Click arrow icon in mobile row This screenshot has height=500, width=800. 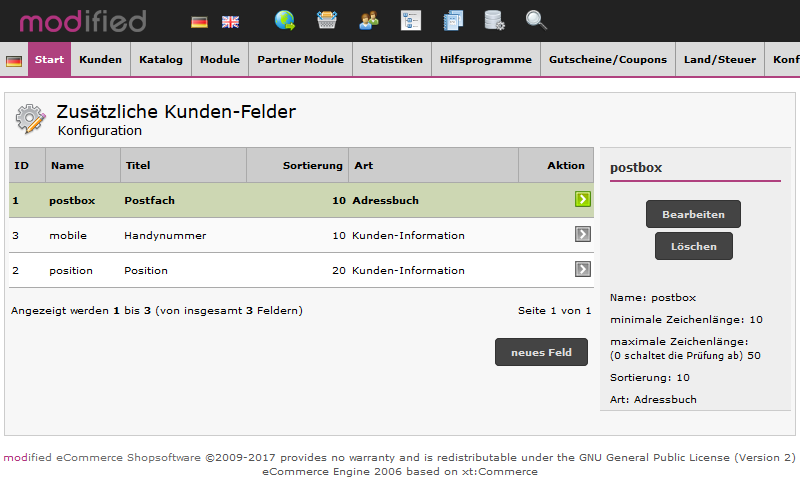click(x=583, y=234)
